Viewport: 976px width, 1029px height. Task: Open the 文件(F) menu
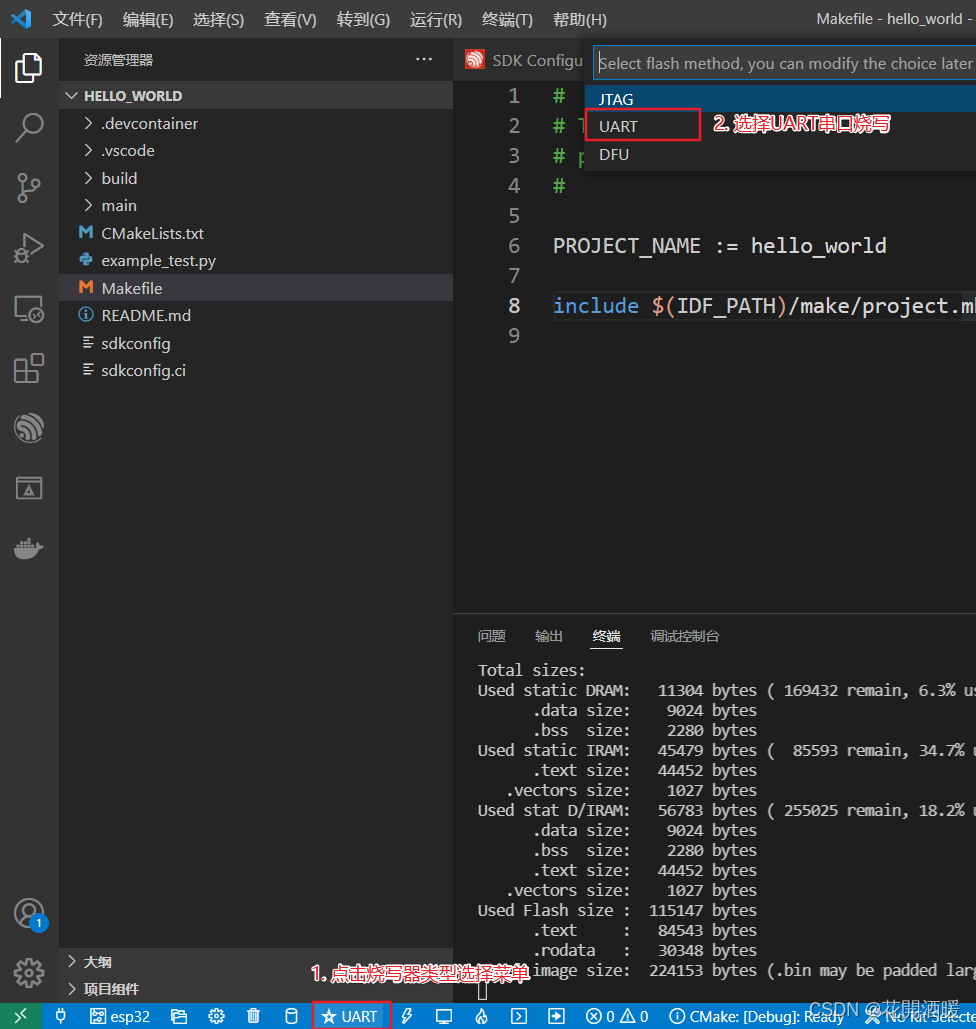(x=77, y=20)
